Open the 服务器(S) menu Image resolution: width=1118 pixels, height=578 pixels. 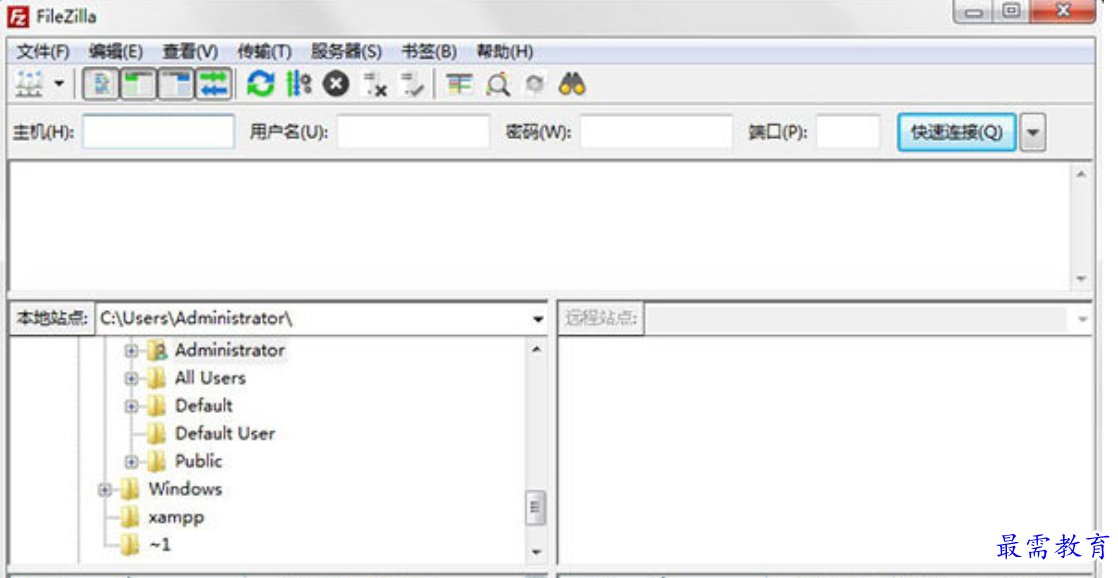(x=347, y=51)
